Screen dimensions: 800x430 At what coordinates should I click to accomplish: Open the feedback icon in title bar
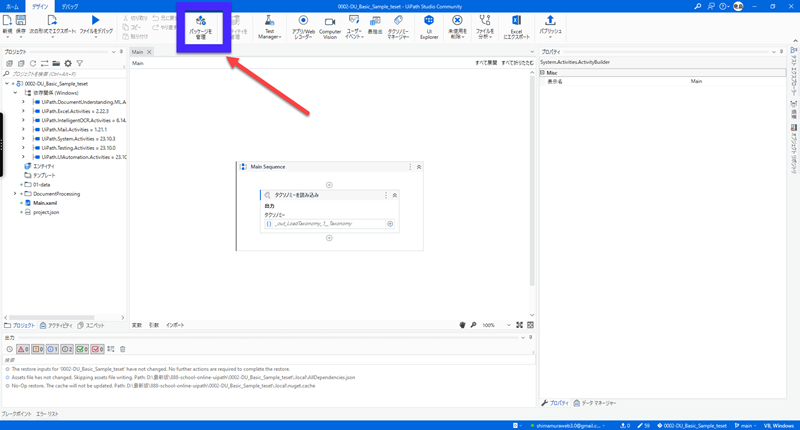pyautogui.click(x=711, y=6)
